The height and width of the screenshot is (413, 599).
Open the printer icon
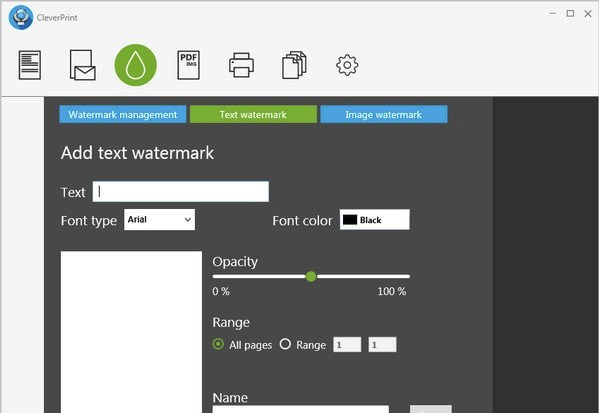241,65
